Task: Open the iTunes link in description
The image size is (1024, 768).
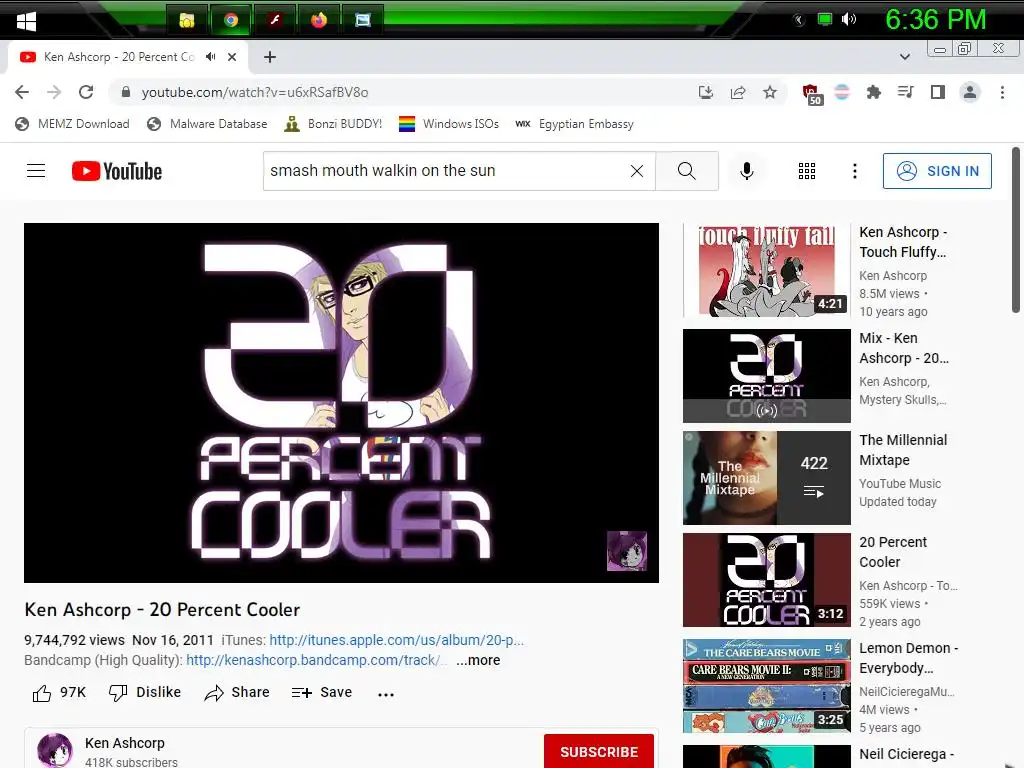Action: (x=396, y=640)
